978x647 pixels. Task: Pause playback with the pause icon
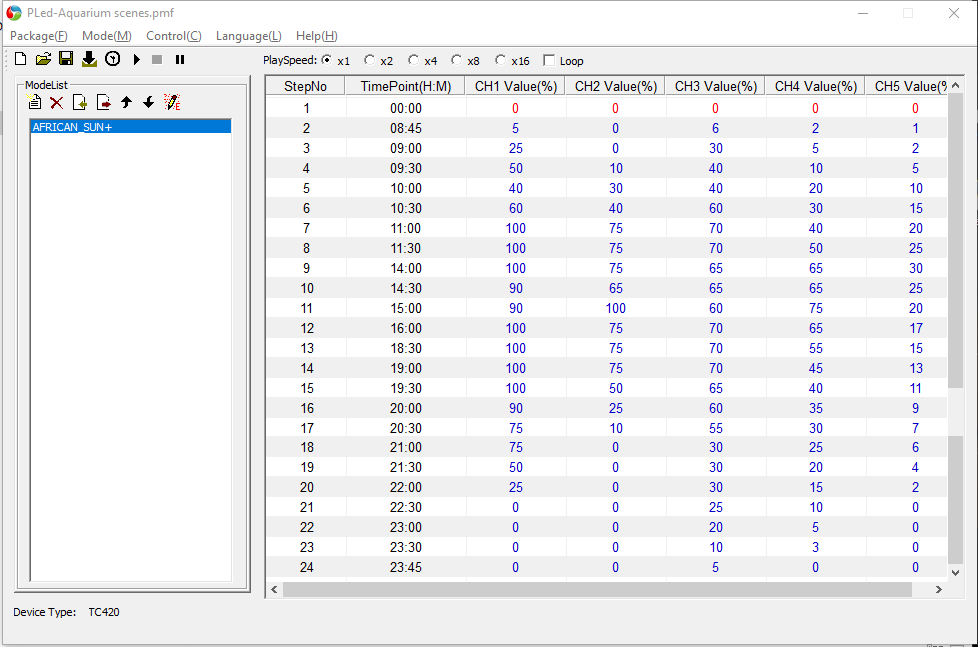pos(180,60)
